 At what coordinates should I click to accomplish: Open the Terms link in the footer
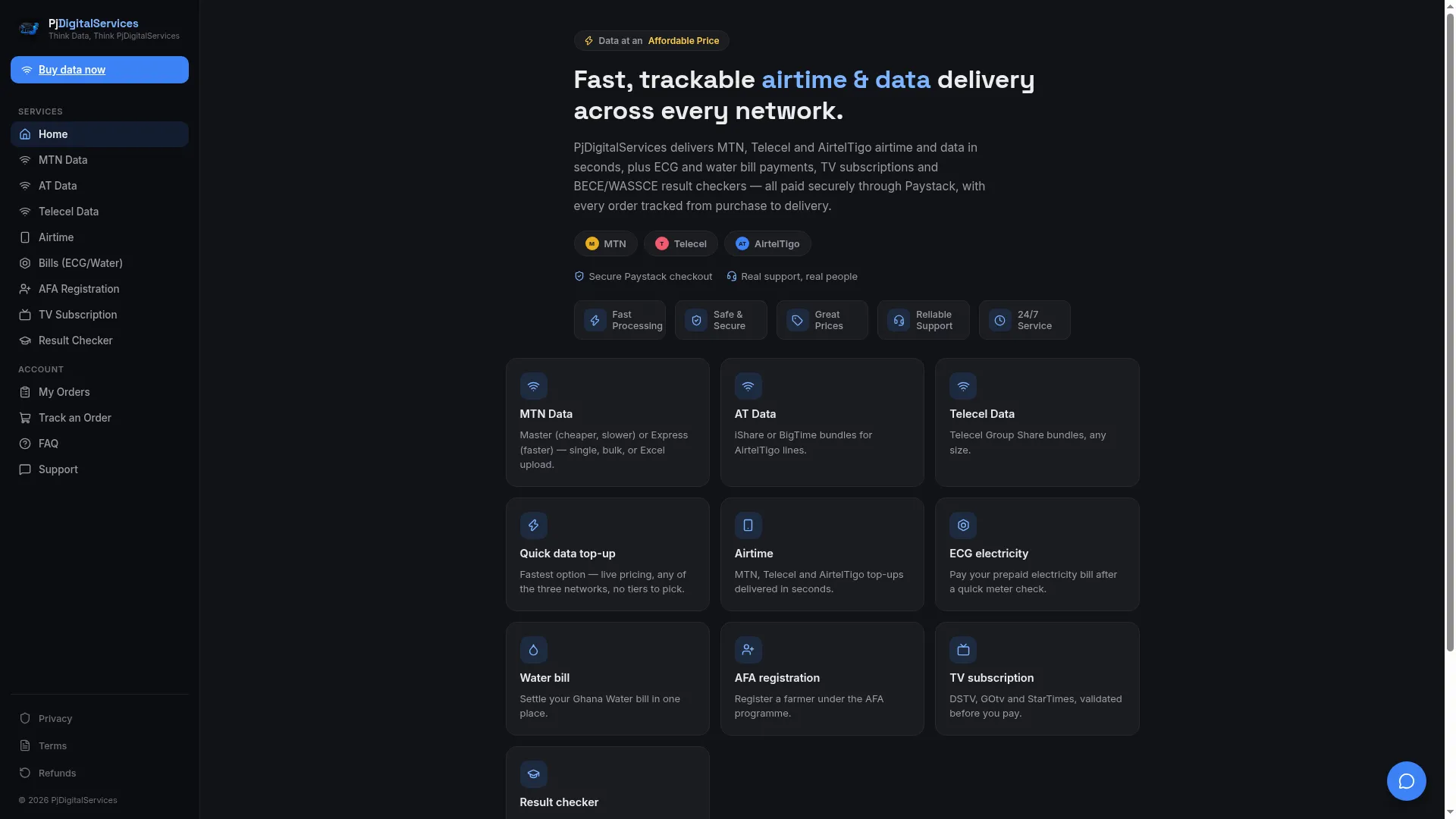click(x=99, y=745)
